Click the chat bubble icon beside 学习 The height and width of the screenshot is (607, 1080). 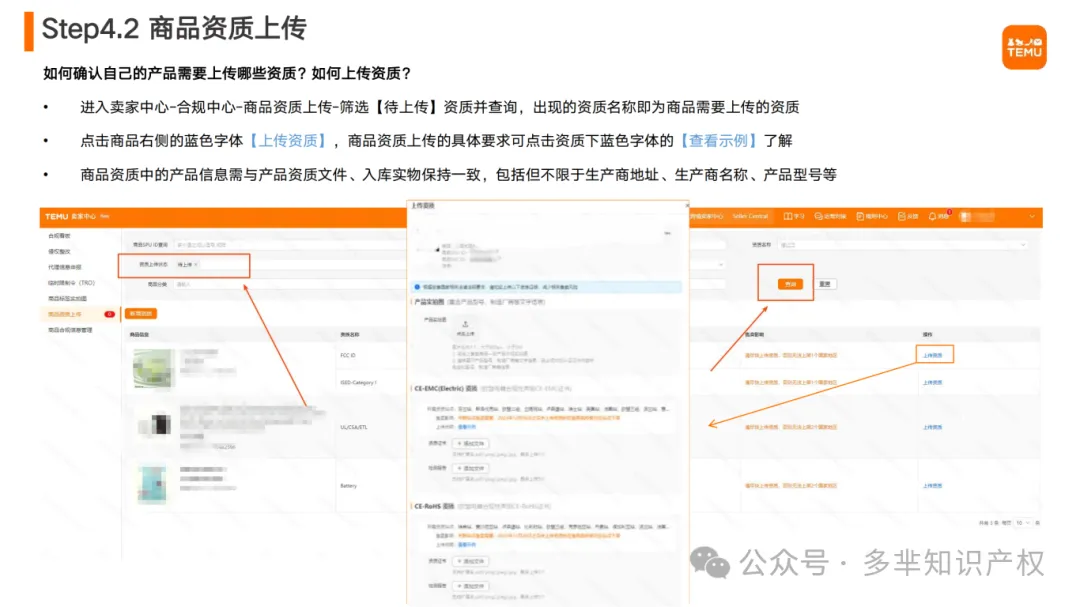point(818,216)
